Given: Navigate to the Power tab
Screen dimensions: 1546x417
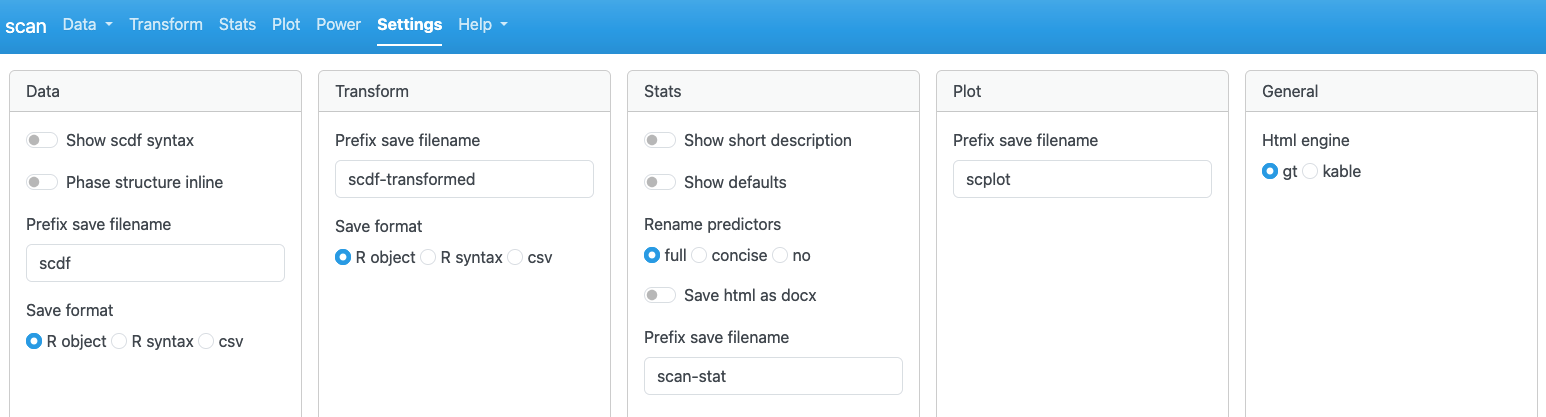Looking at the screenshot, I should [x=338, y=24].
